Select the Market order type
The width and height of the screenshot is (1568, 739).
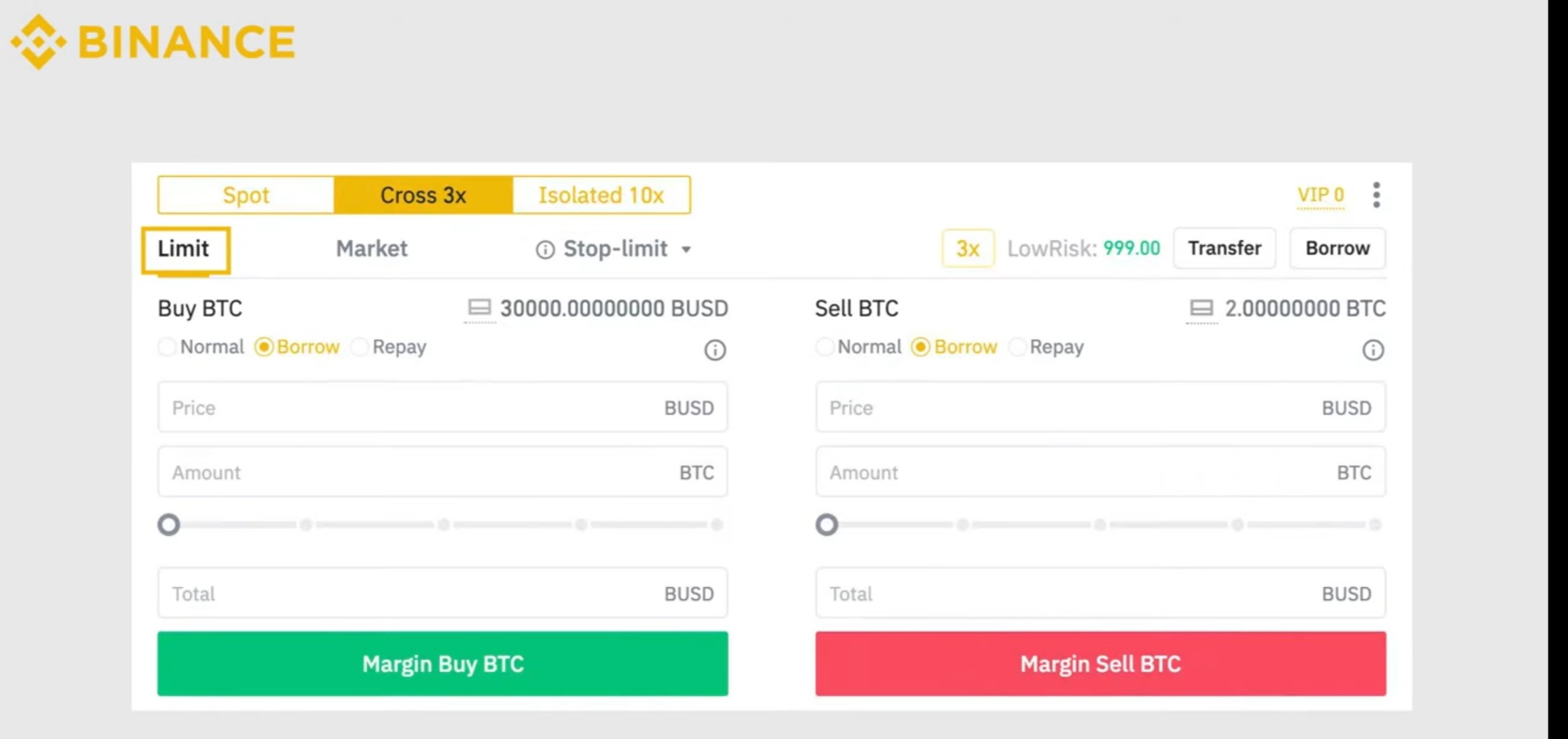372,248
